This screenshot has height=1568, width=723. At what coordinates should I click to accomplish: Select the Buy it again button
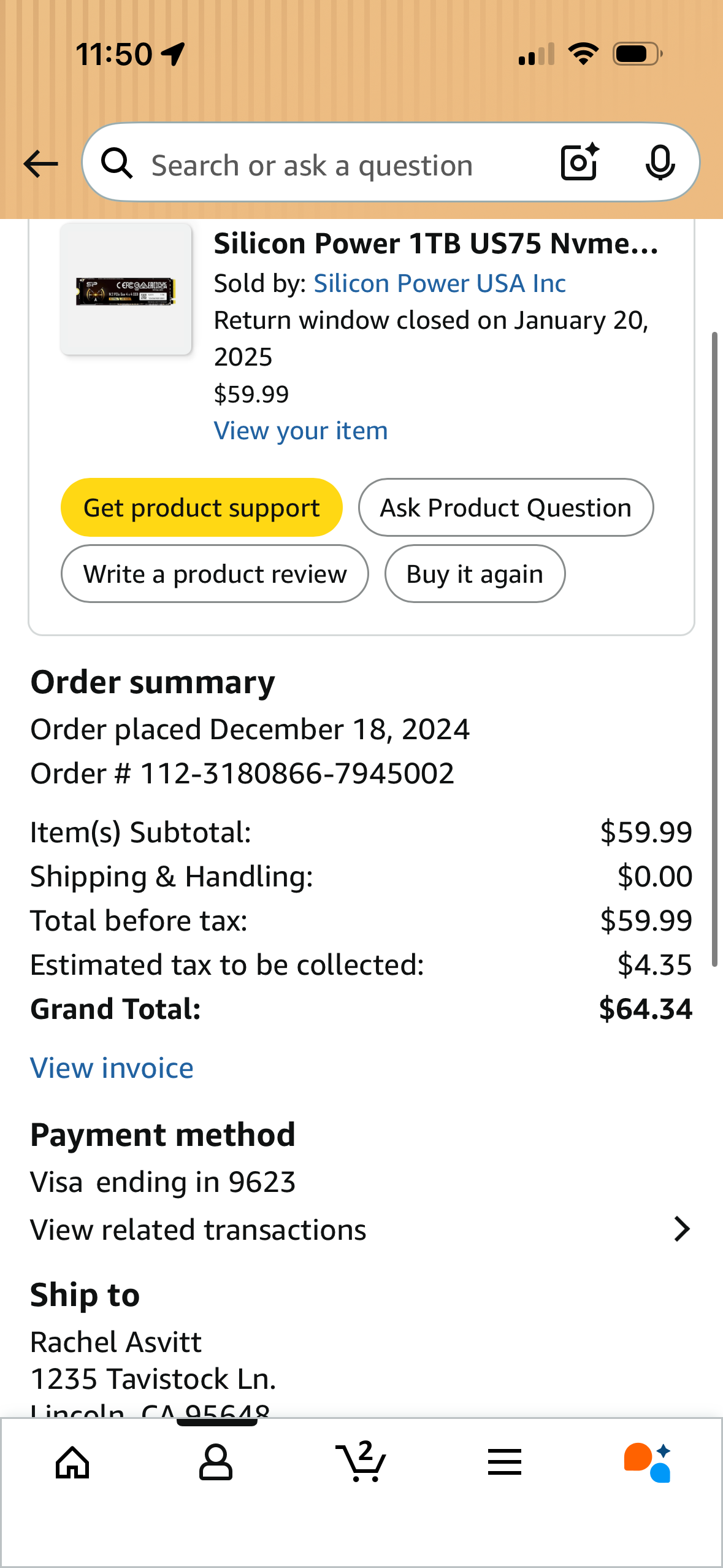475,574
